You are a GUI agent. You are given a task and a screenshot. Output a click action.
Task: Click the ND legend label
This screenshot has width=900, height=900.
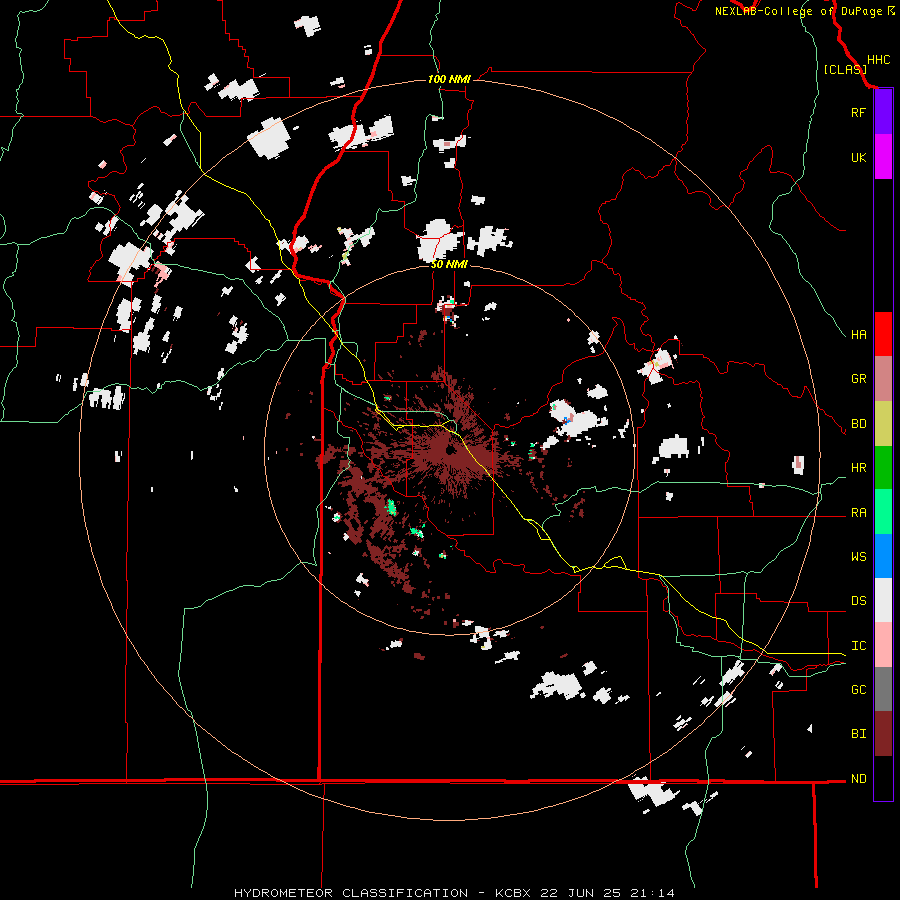coord(858,779)
